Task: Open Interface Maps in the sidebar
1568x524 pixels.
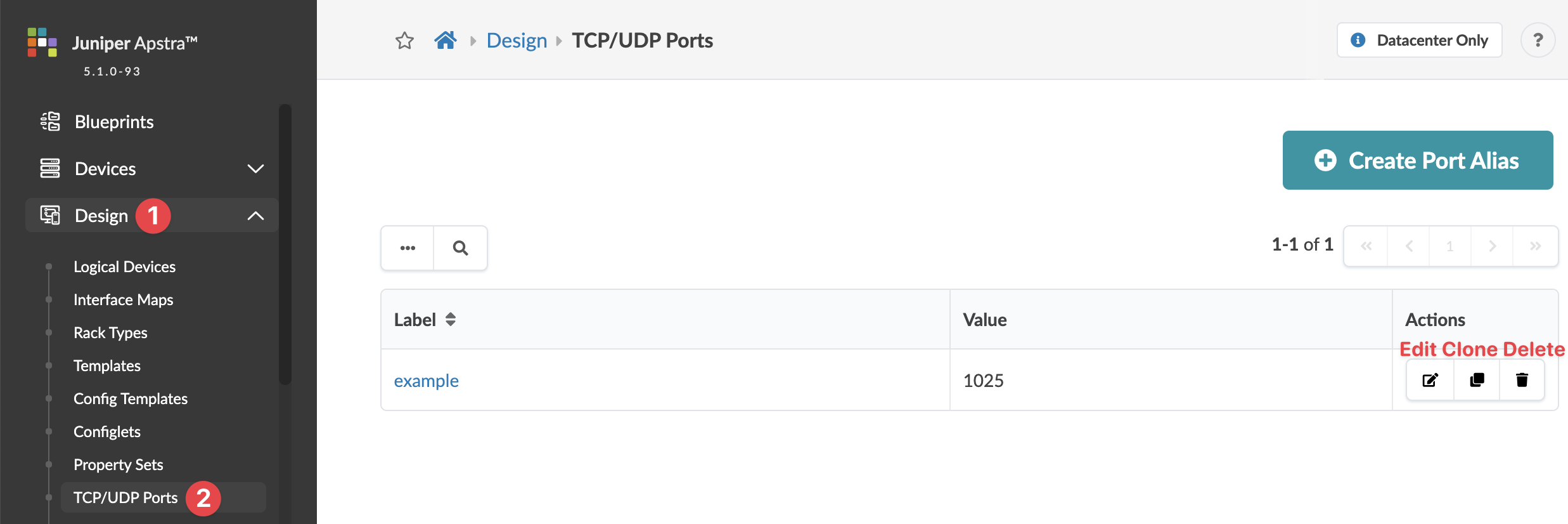Action: [x=123, y=299]
